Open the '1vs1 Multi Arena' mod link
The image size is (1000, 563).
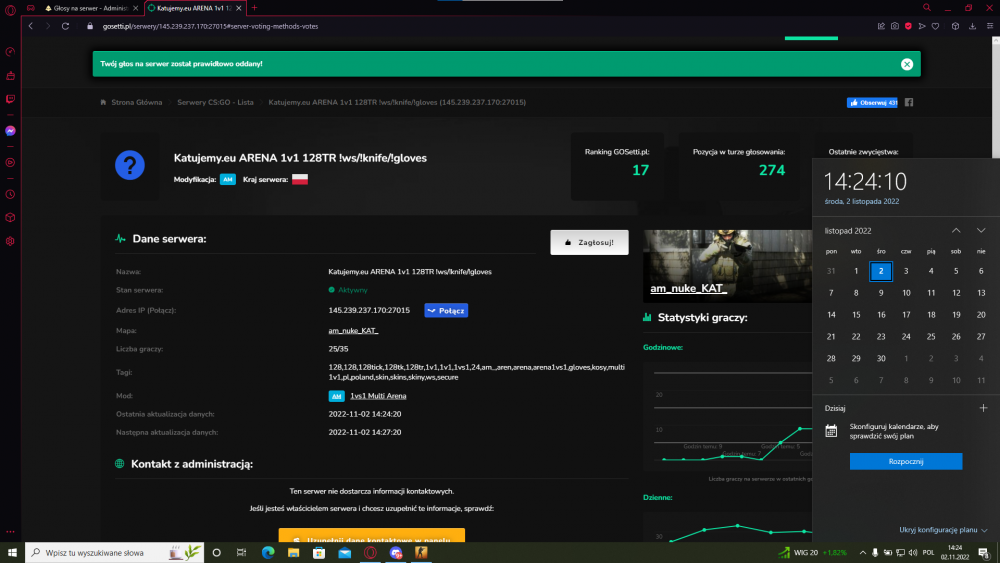point(378,396)
